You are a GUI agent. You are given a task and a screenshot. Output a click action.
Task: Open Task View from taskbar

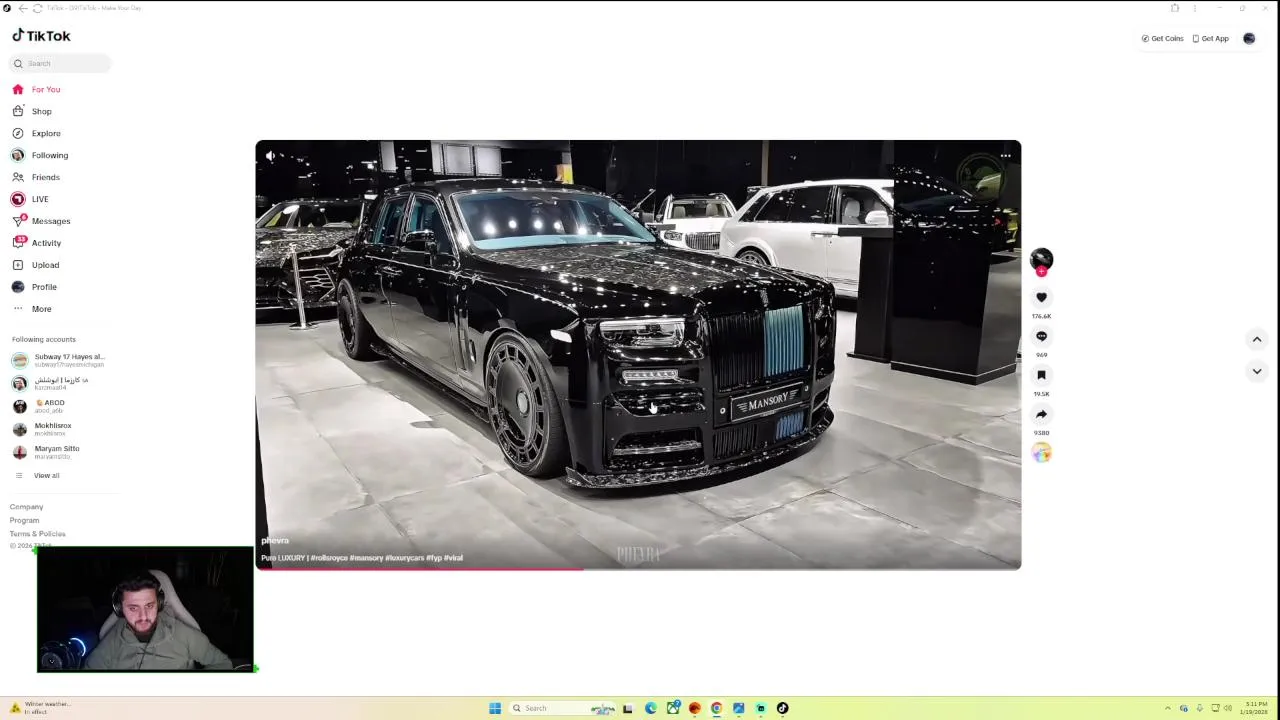(627, 708)
